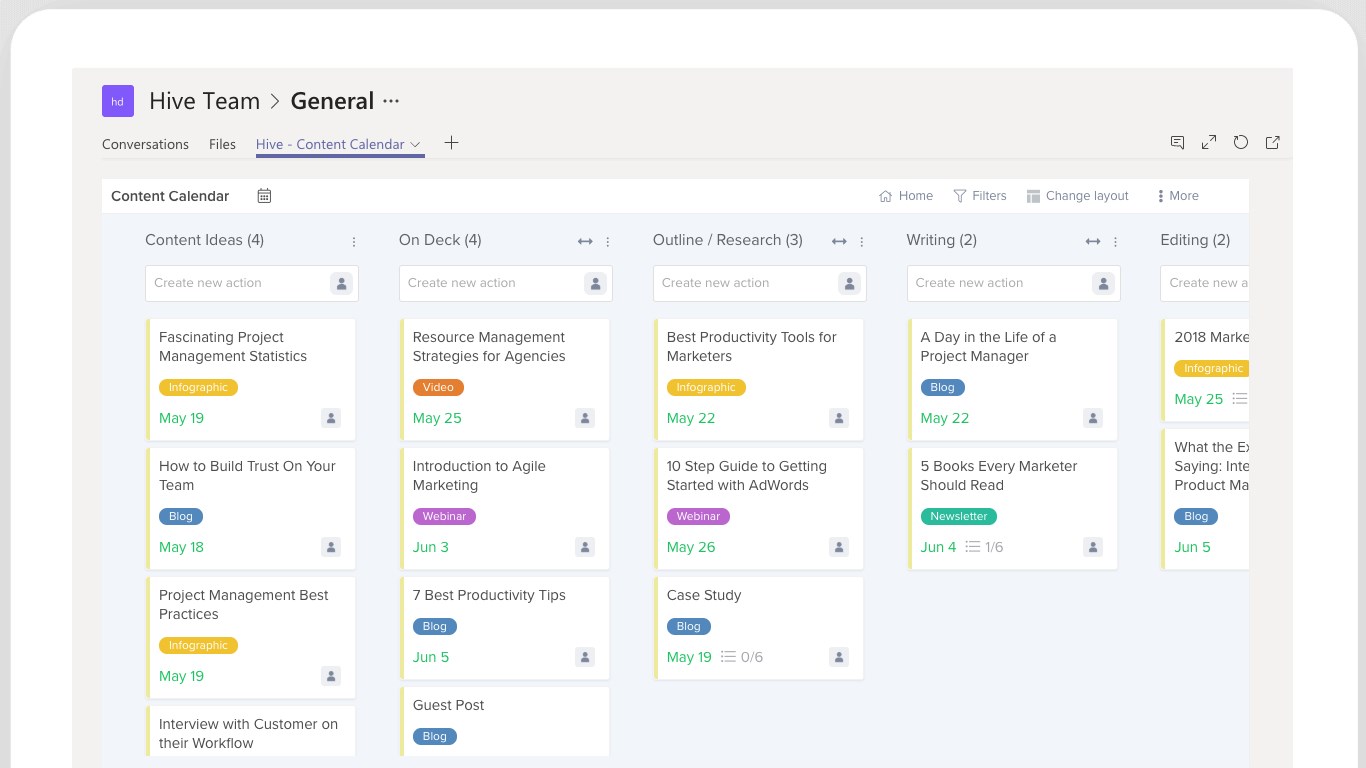Expand the Hive - Content Calendar tab dropdown
This screenshot has height=768, width=1366.
(415, 144)
